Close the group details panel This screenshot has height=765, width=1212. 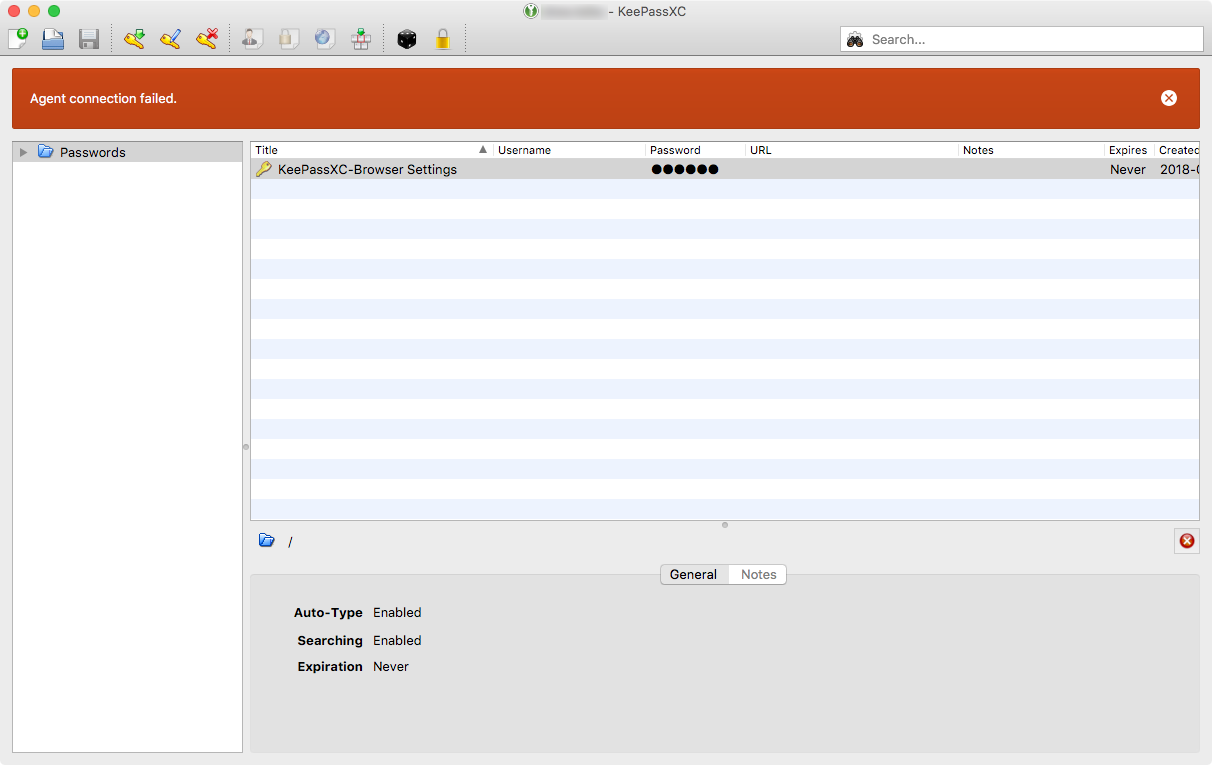(x=1187, y=541)
